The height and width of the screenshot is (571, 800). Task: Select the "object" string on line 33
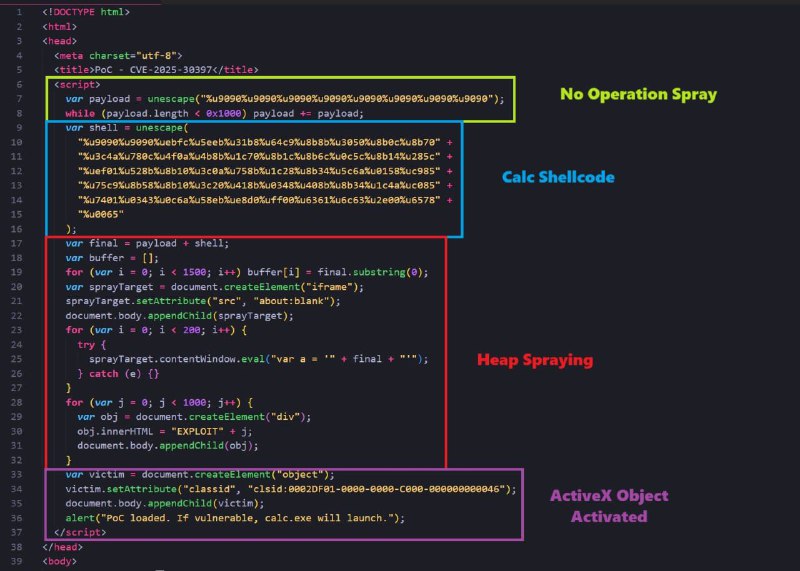pos(300,475)
